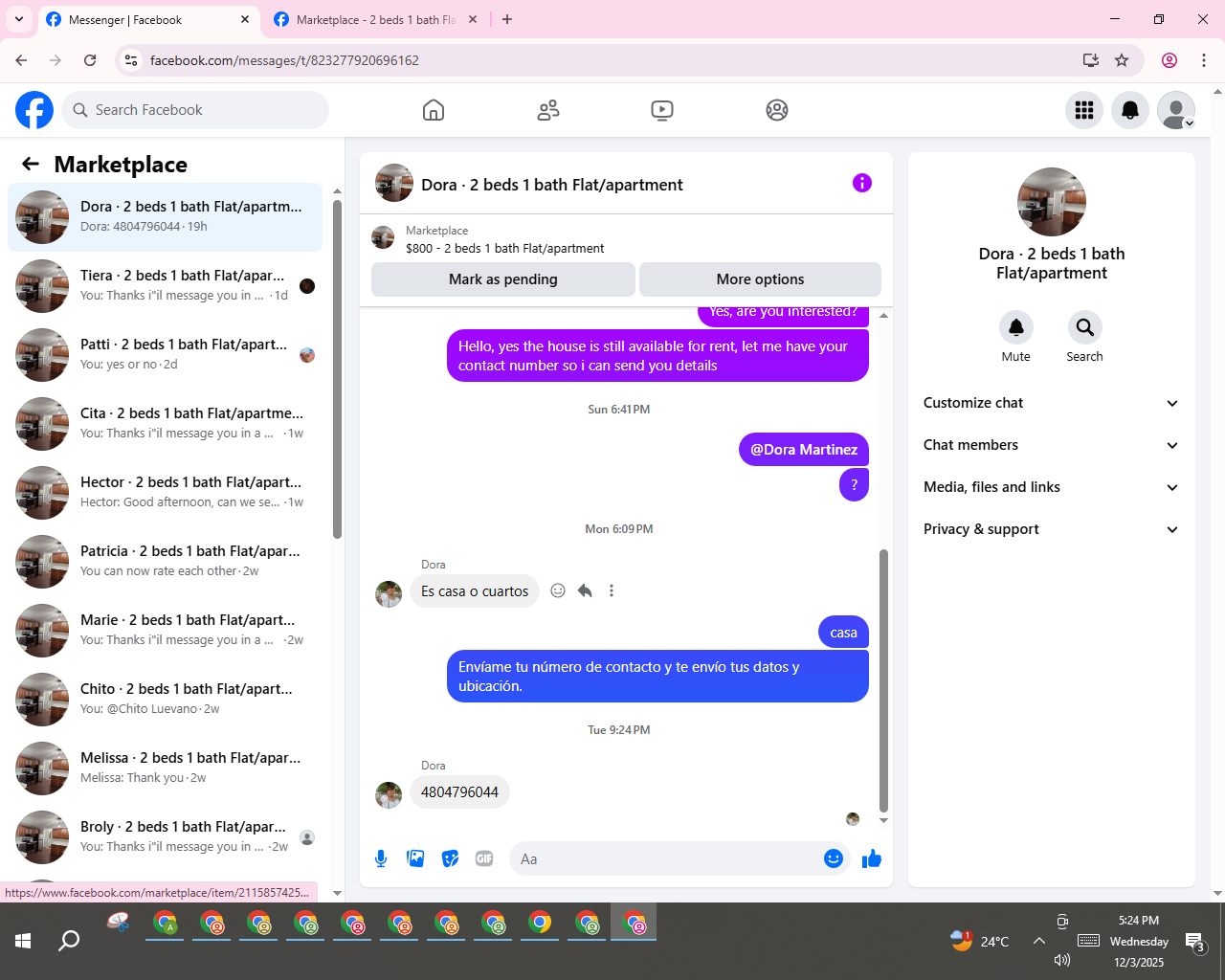Open Chrome profile icon
The height and width of the screenshot is (980, 1225).
[1169, 60]
